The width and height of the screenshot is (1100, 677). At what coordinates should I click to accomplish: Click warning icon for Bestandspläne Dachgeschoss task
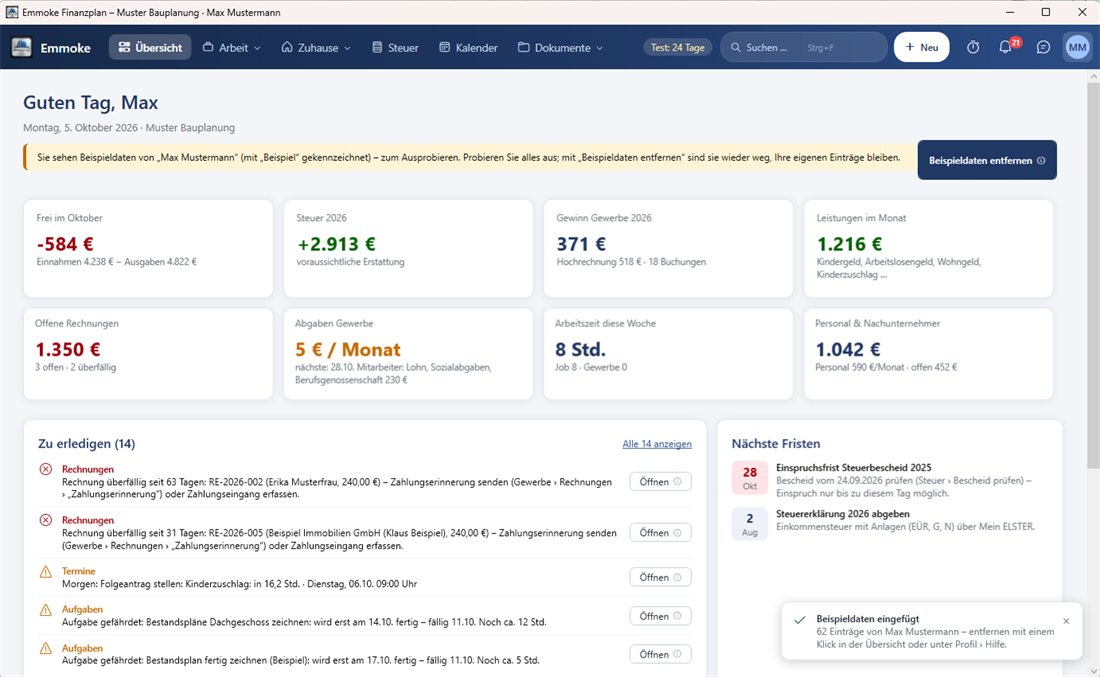46,610
